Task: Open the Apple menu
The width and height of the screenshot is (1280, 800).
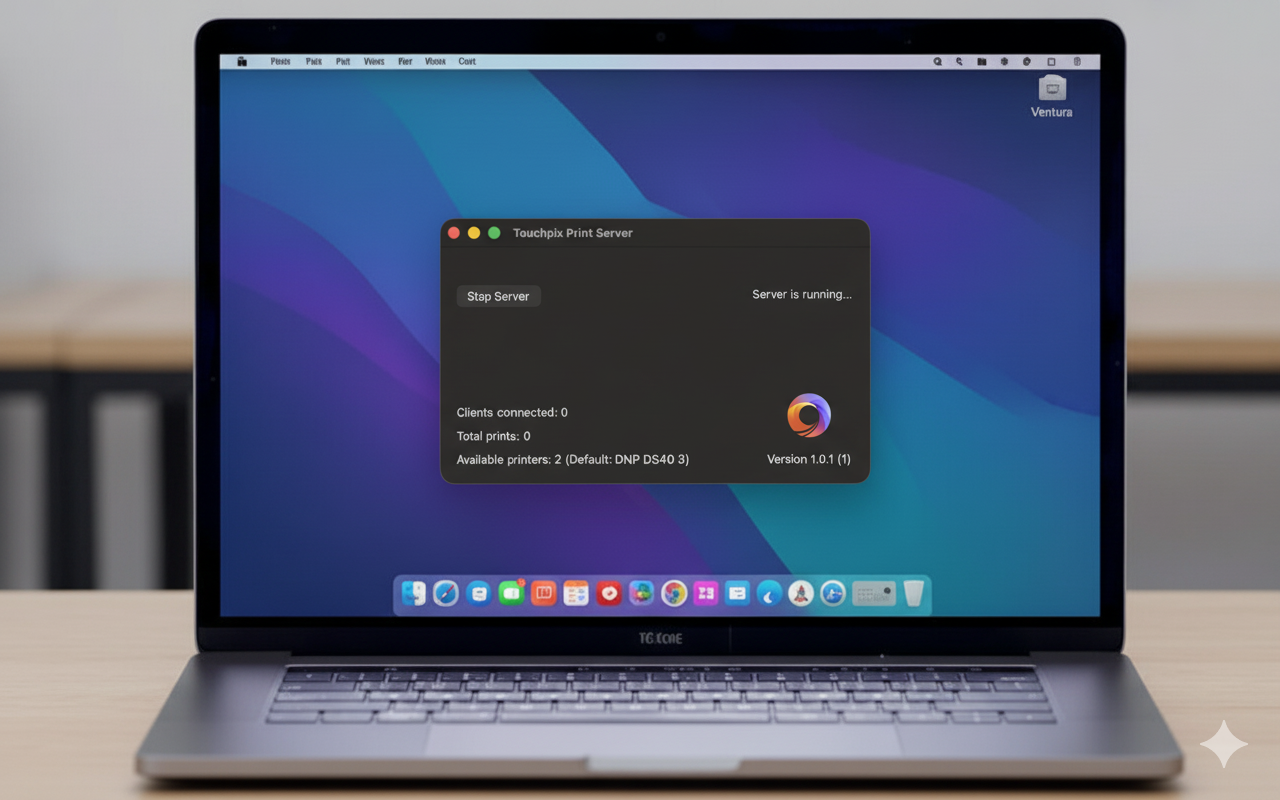Action: click(241, 61)
